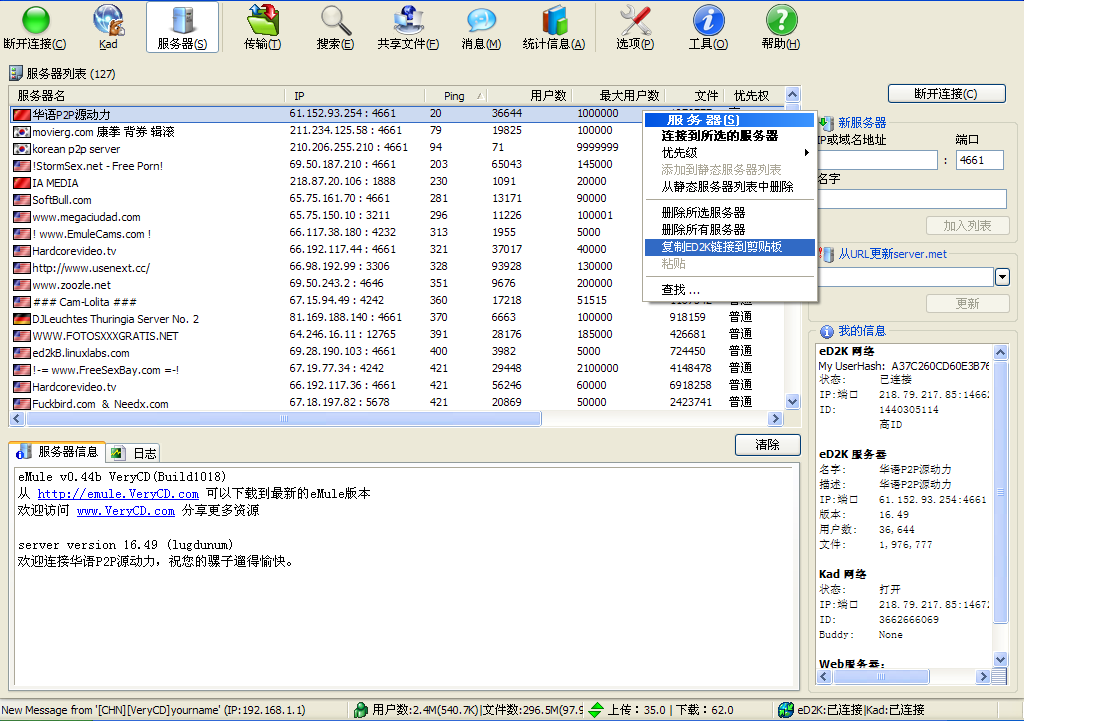Viewport: 1117px width, 721px height.
Task: Open the emule.VeryCD.com hyperlink
Action: (118, 494)
